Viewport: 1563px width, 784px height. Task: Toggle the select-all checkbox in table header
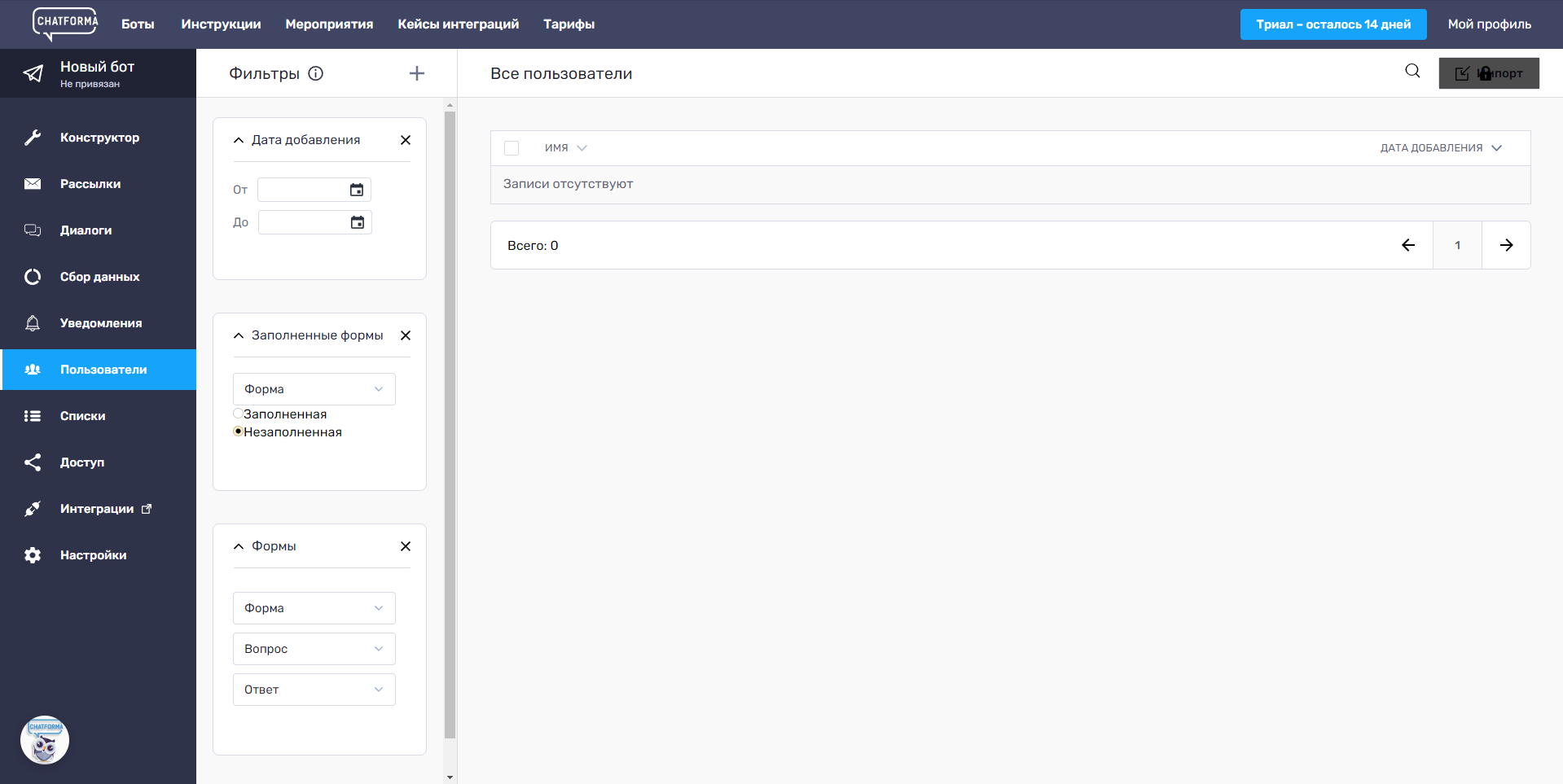click(x=511, y=148)
